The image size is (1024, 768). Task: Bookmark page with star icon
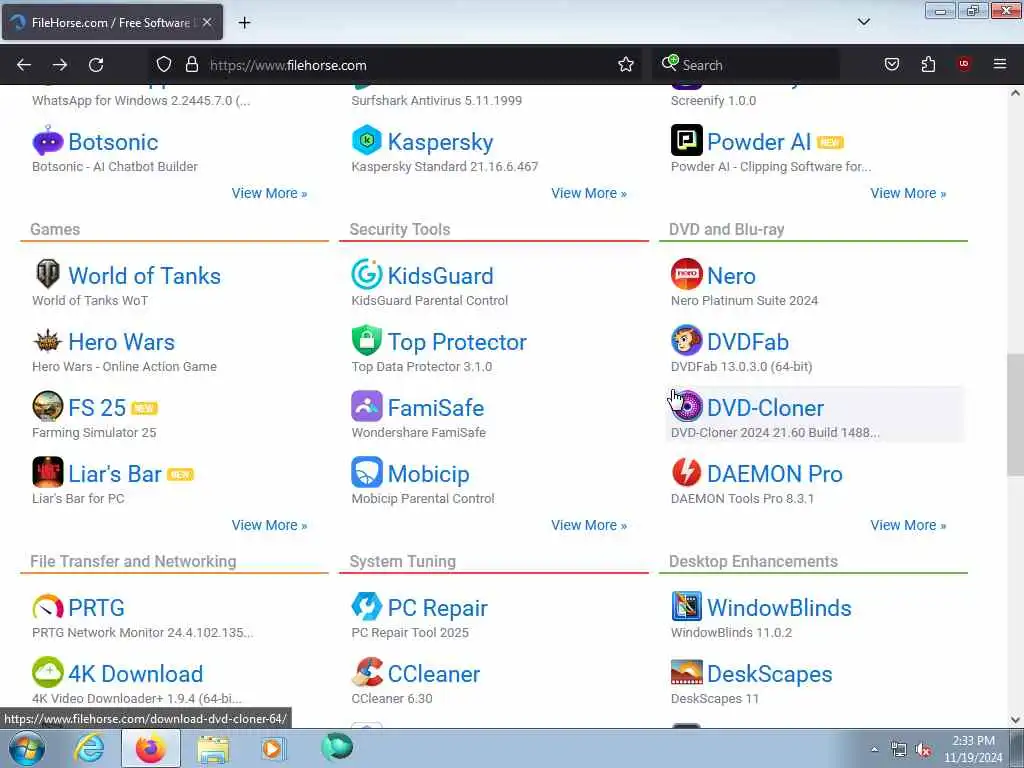(626, 64)
